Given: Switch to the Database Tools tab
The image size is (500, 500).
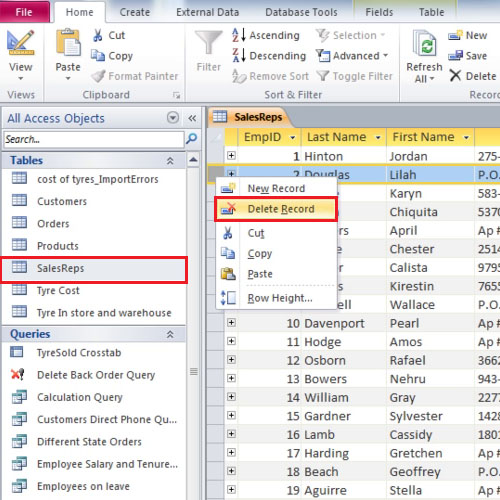Looking at the screenshot, I should coord(301,12).
